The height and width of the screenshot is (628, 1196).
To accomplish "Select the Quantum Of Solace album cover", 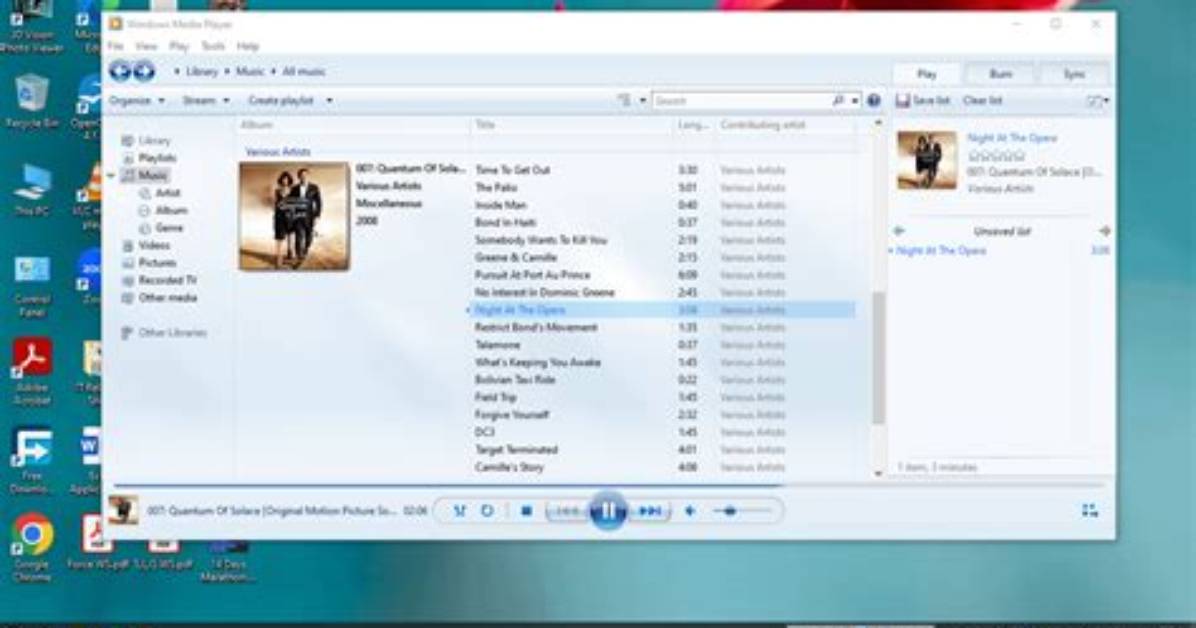I will coord(294,217).
